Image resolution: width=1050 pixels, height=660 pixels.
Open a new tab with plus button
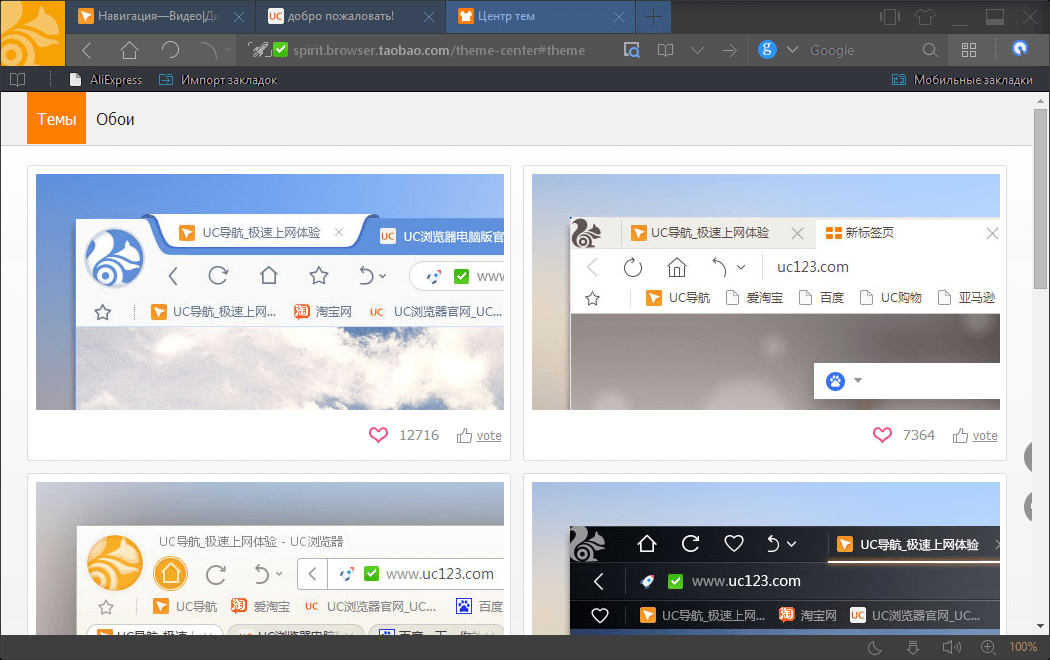[x=654, y=17]
